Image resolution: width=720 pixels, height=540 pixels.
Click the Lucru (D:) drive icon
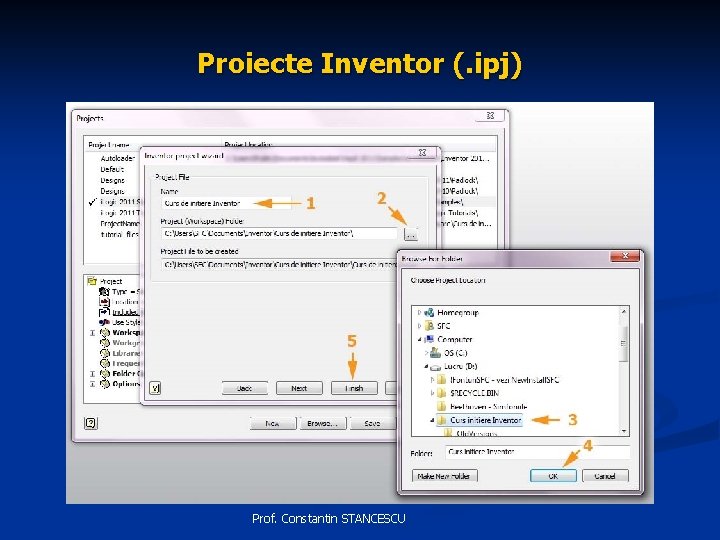pyautogui.click(x=435, y=366)
